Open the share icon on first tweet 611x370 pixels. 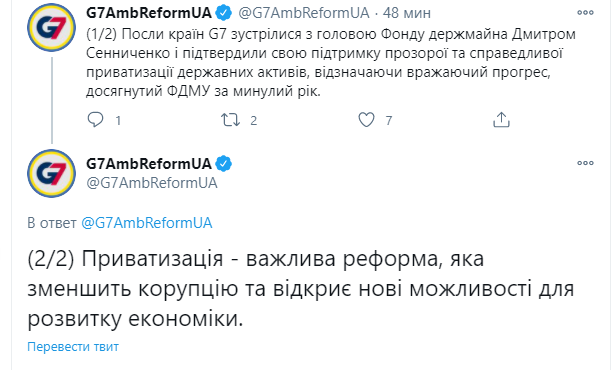(501, 120)
